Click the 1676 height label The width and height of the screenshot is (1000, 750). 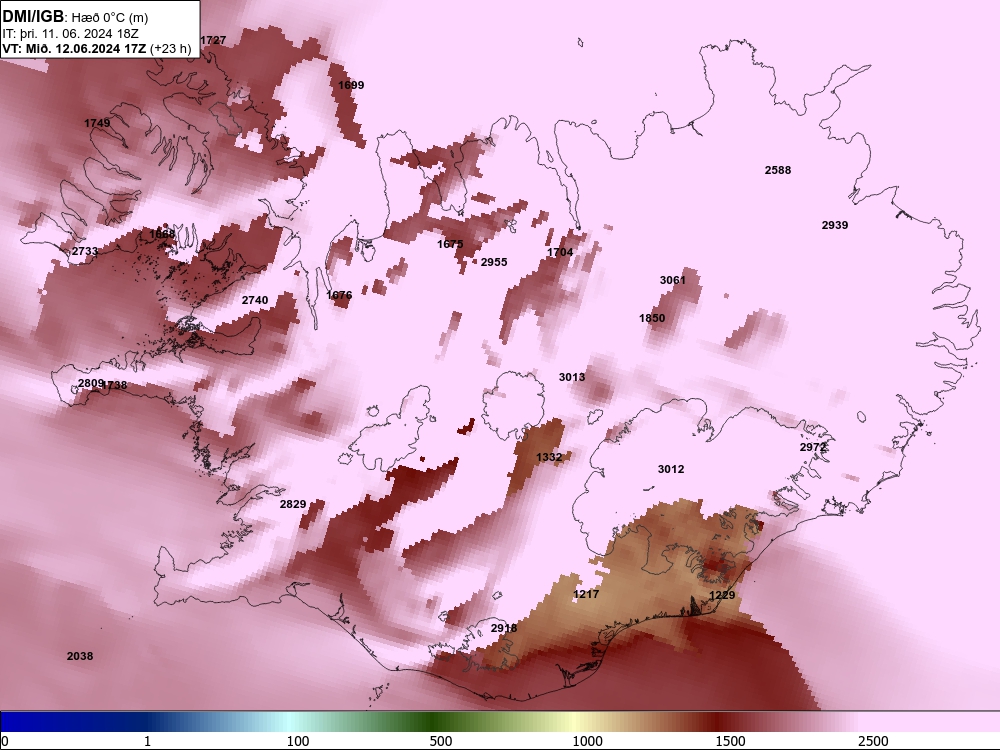pyautogui.click(x=339, y=295)
